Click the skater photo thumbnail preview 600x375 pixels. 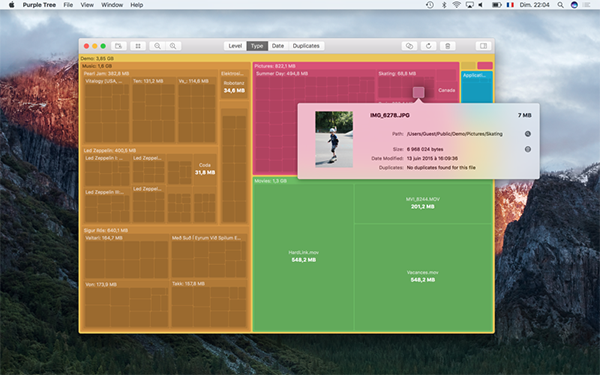[x=334, y=139]
